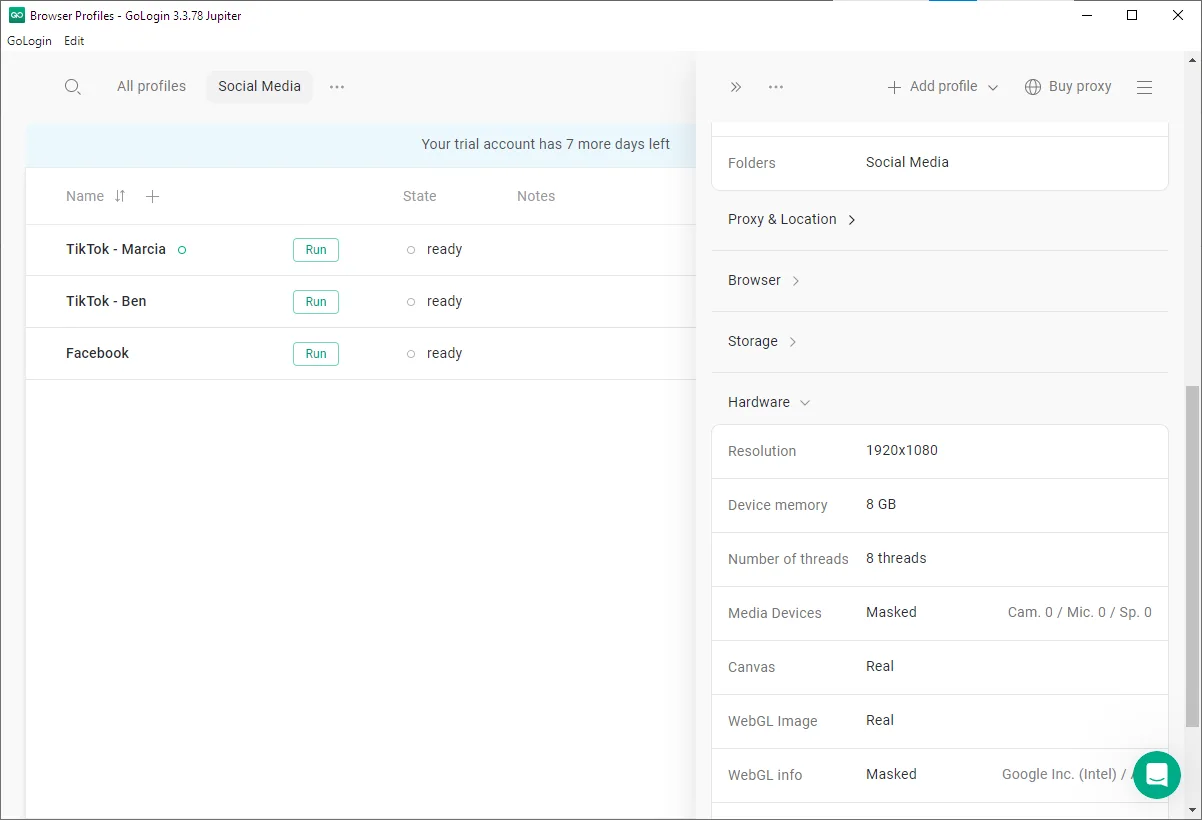
Task: Click the Name column header
Action: click(85, 197)
